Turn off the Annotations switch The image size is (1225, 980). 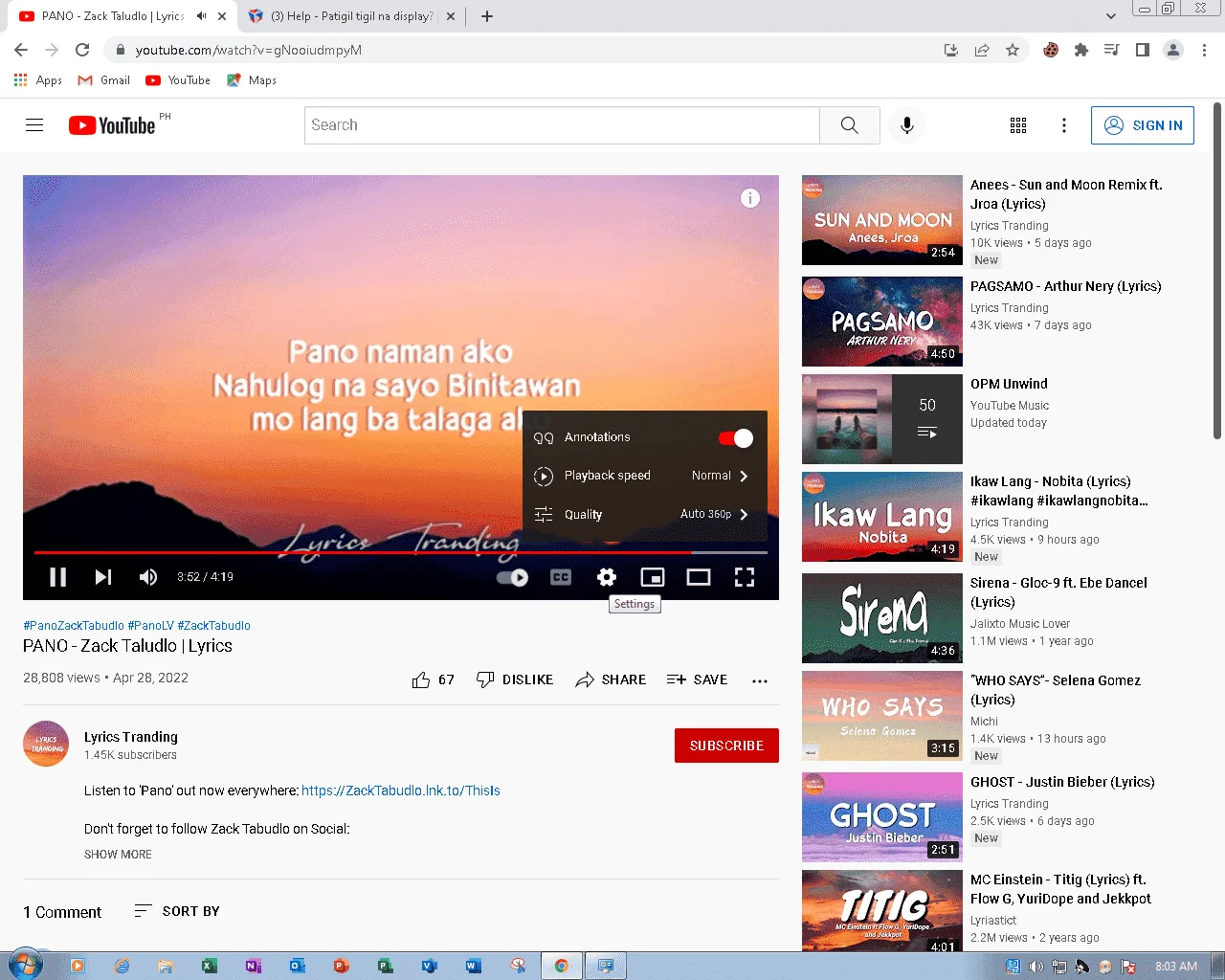736,437
